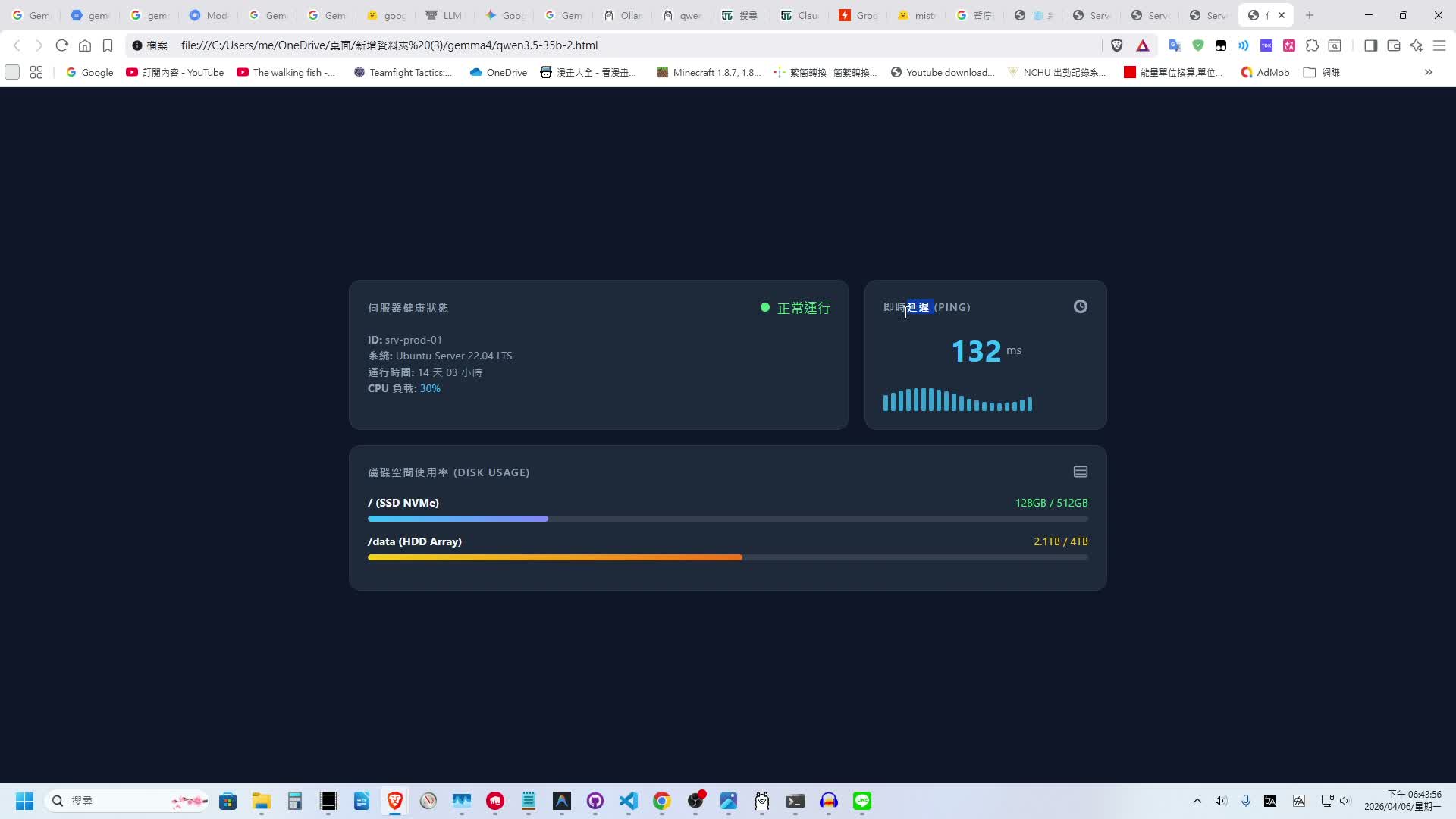Open the apps grid icon in bookmarks bar
1456x819 pixels.
click(x=36, y=72)
